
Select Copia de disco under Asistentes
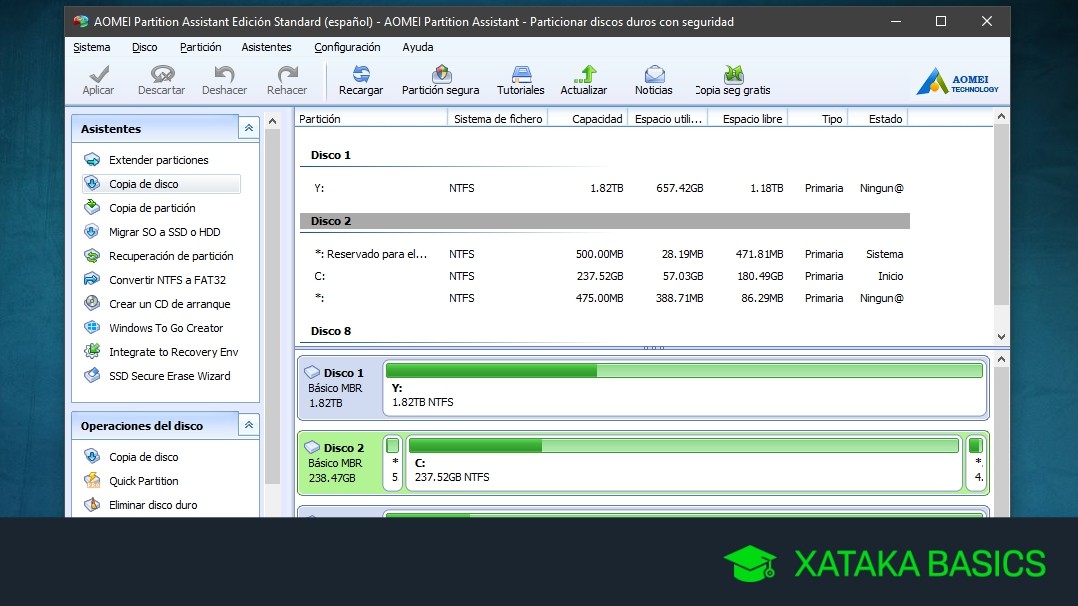[x=161, y=184]
